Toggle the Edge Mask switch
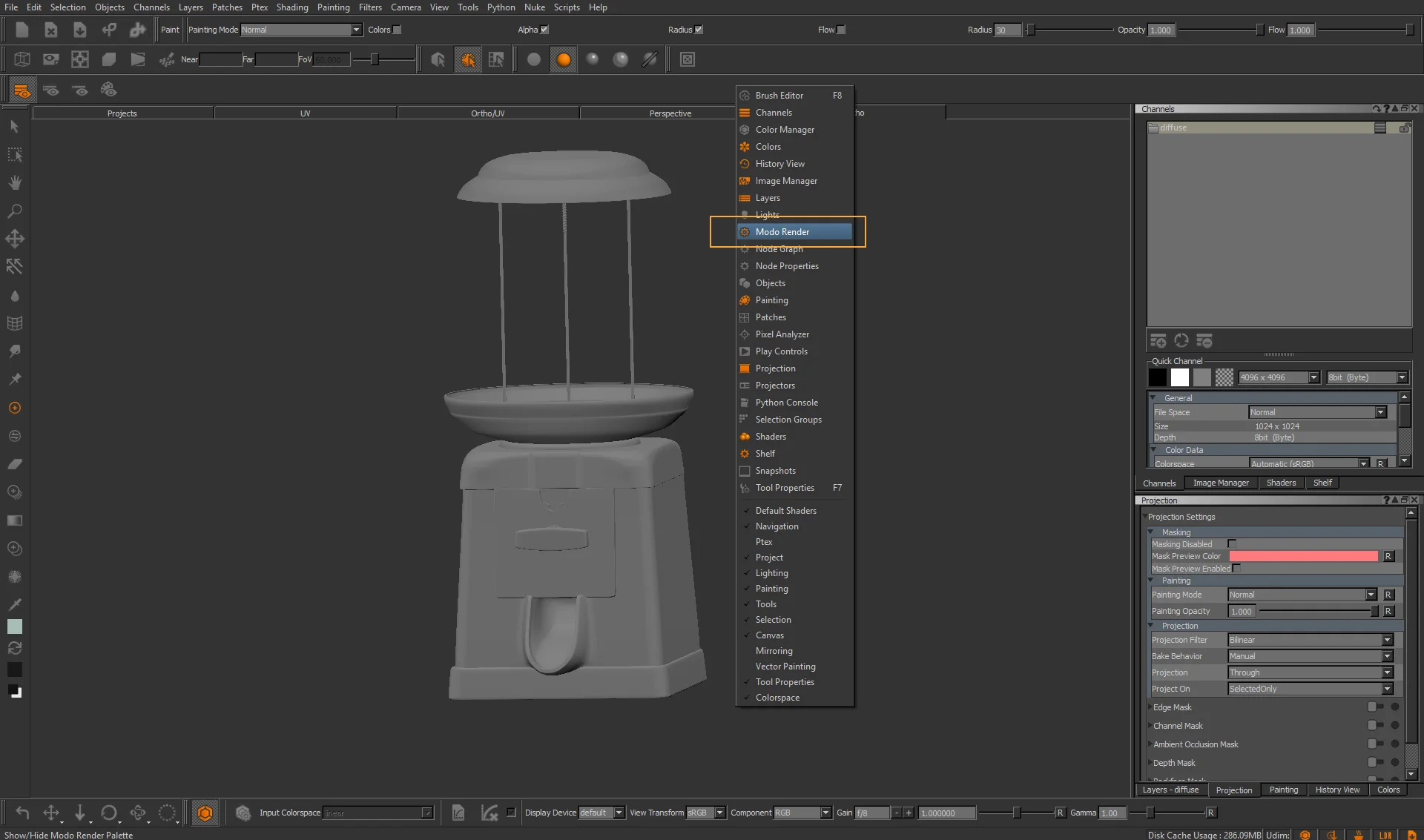 (x=1375, y=707)
